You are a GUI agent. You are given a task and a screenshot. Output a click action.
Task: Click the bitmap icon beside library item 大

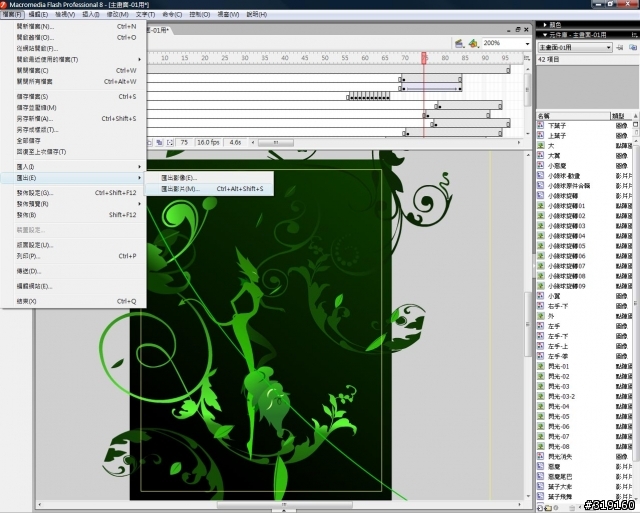[x=541, y=145]
